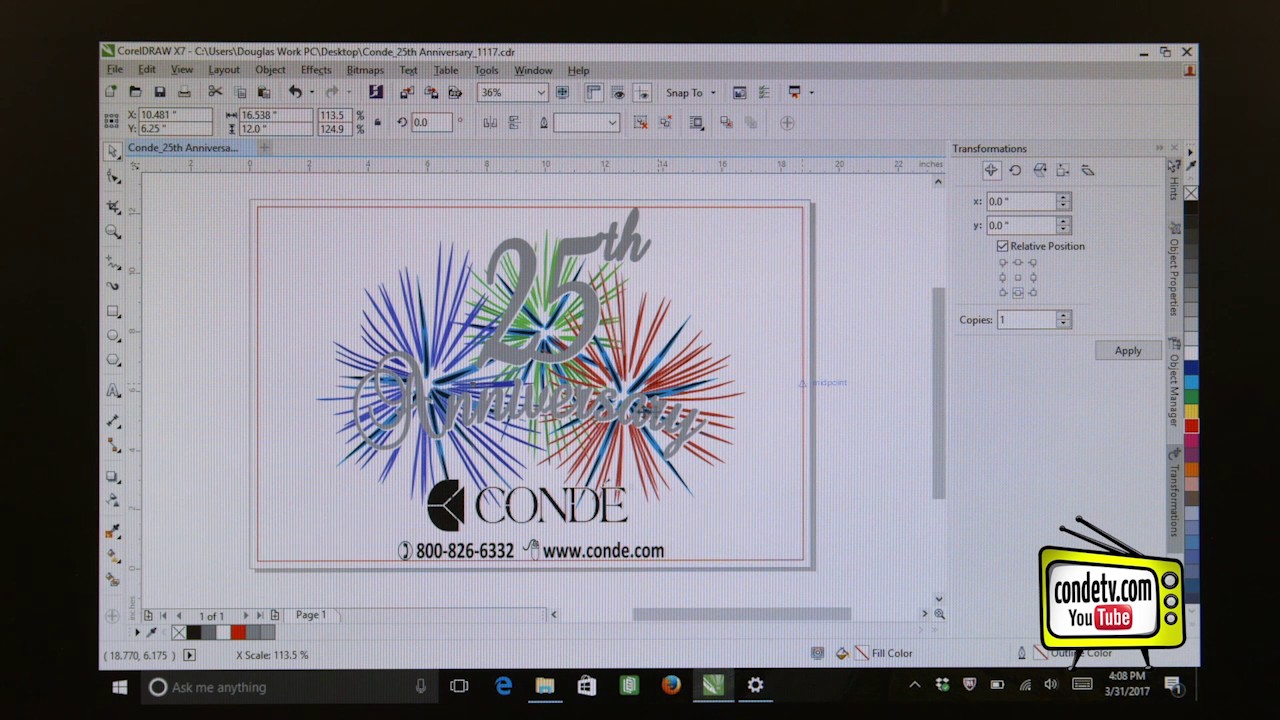This screenshot has height=720, width=1280.
Task: Click Mirror horizontally icon in property bar
Action: 490,122
